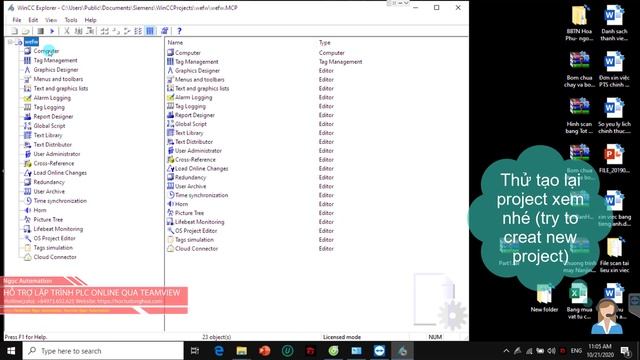This screenshot has width=640, height=360.
Task: Select Cloud Connector in the left tree
Action: (55, 257)
